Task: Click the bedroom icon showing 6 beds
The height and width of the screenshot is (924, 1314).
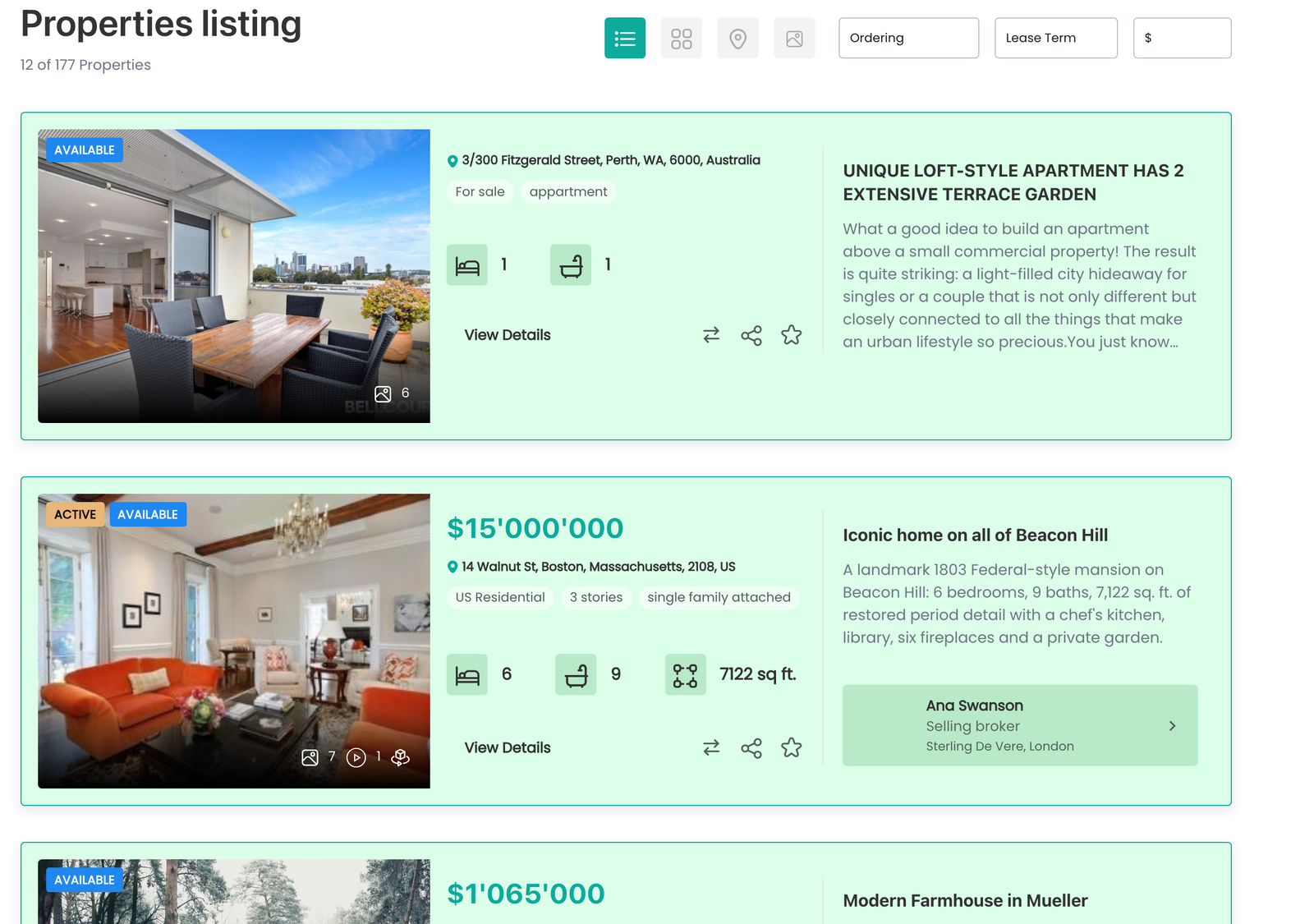Action: coord(467,674)
